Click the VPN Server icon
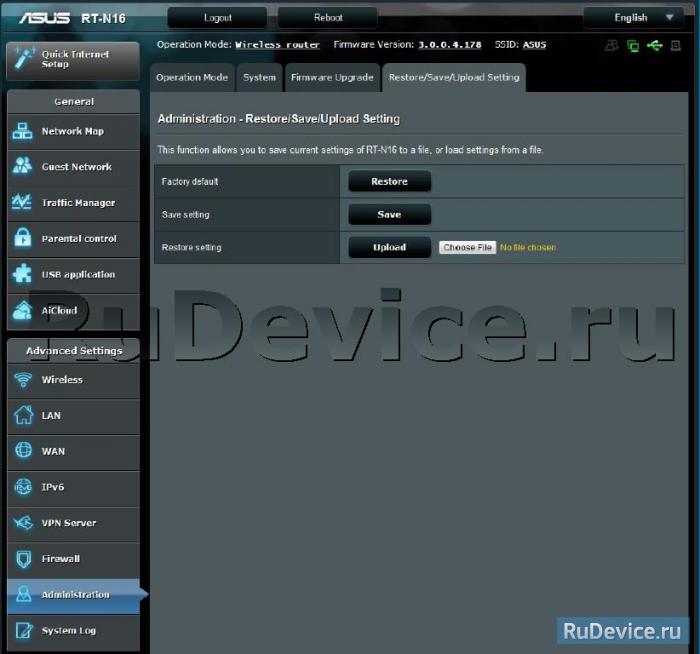 [x=23, y=523]
